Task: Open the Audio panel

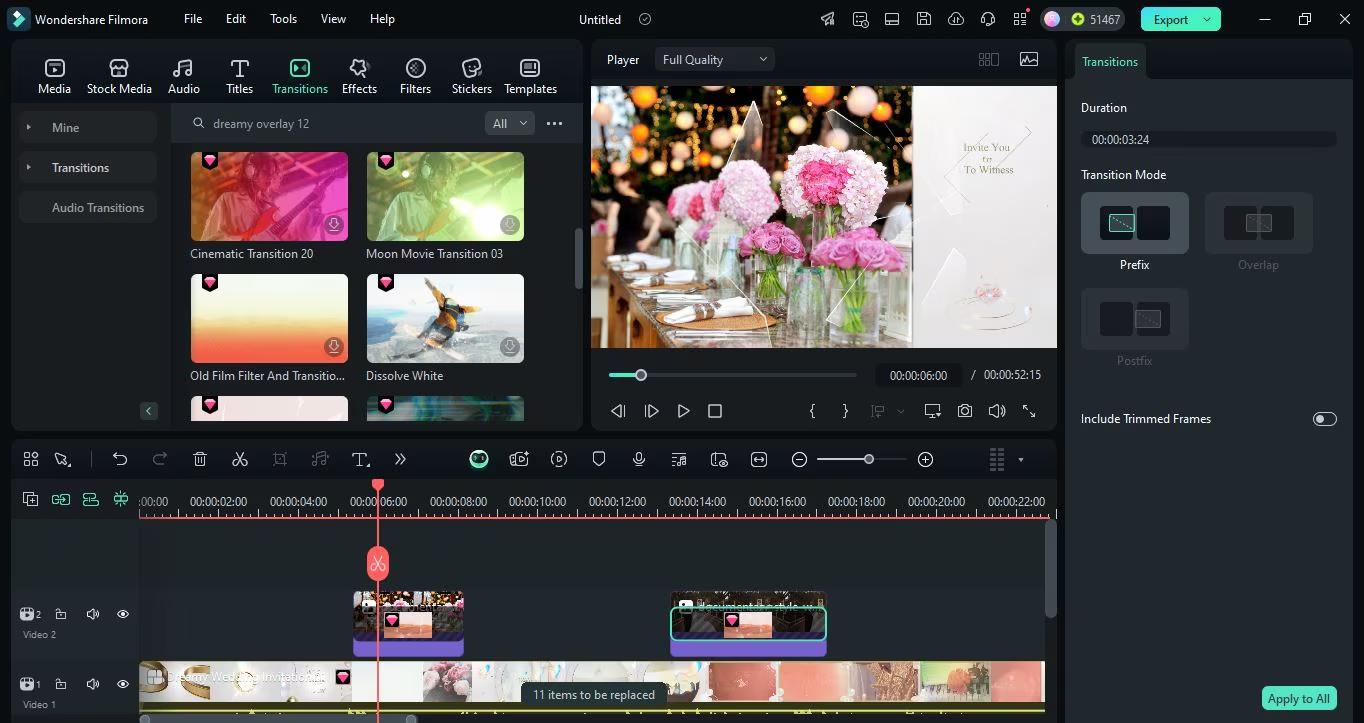Action: (x=183, y=76)
